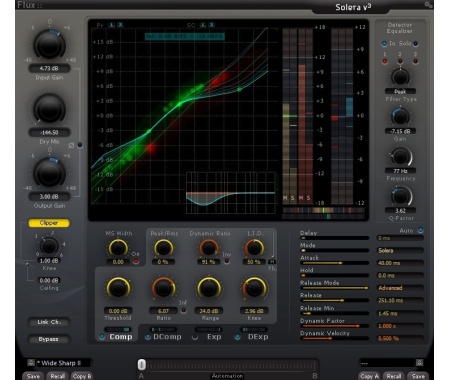Switch to the DExp section

pyautogui.click(x=258, y=337)
